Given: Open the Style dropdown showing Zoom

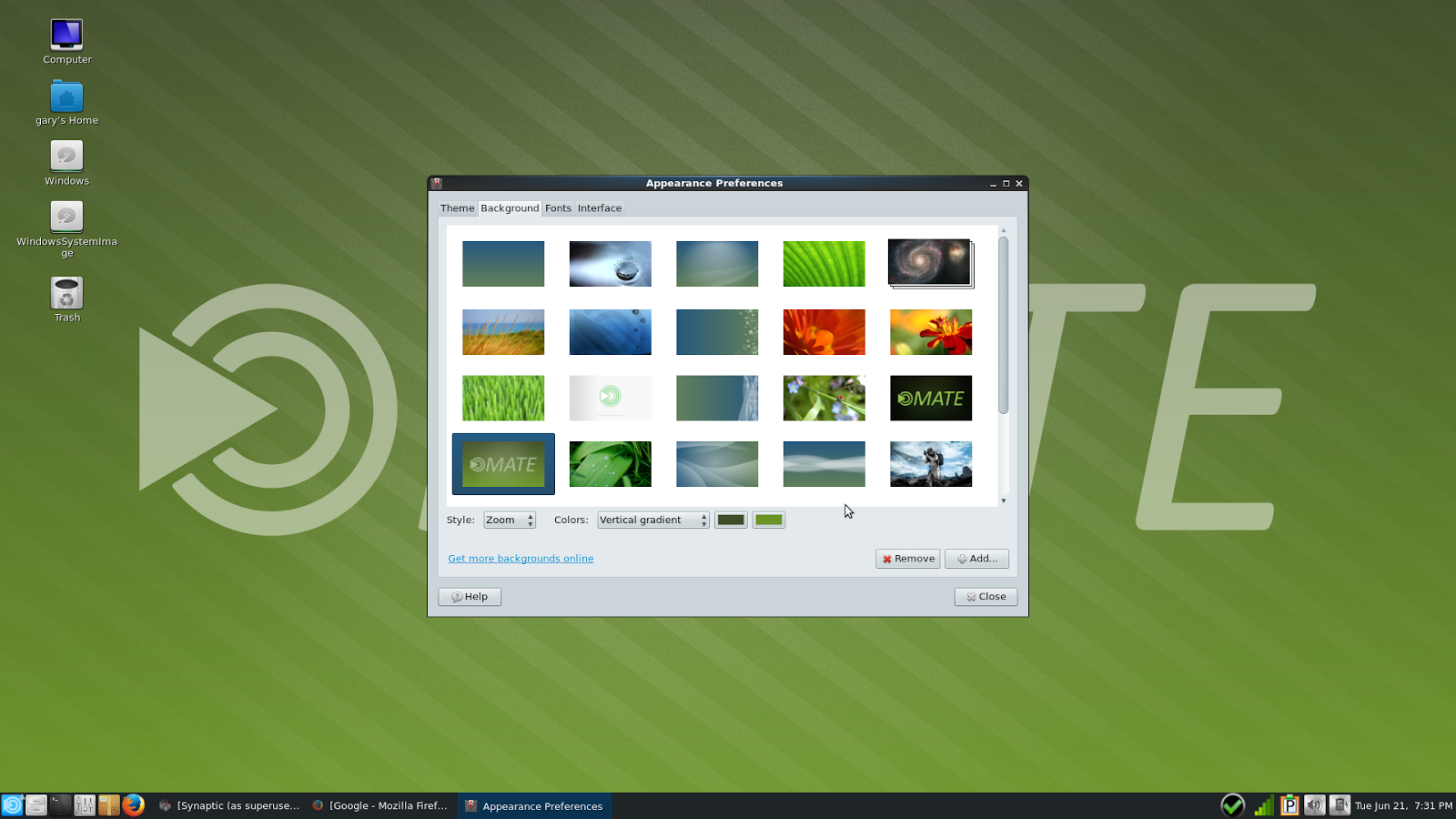Looking at the screenshot, I should pyautogui.click(x=510, y=521).
